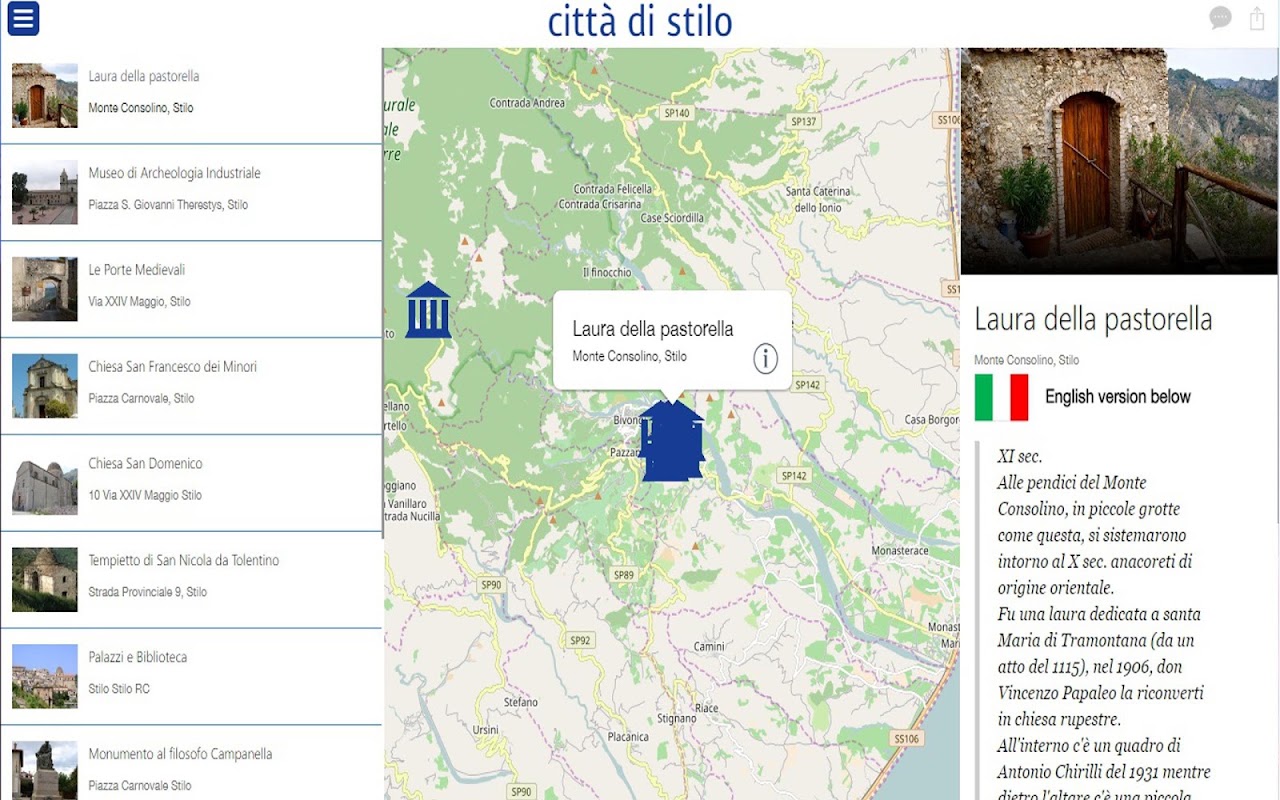Open Tempietto di San Nicola da Tolentino

coord(191,580)
